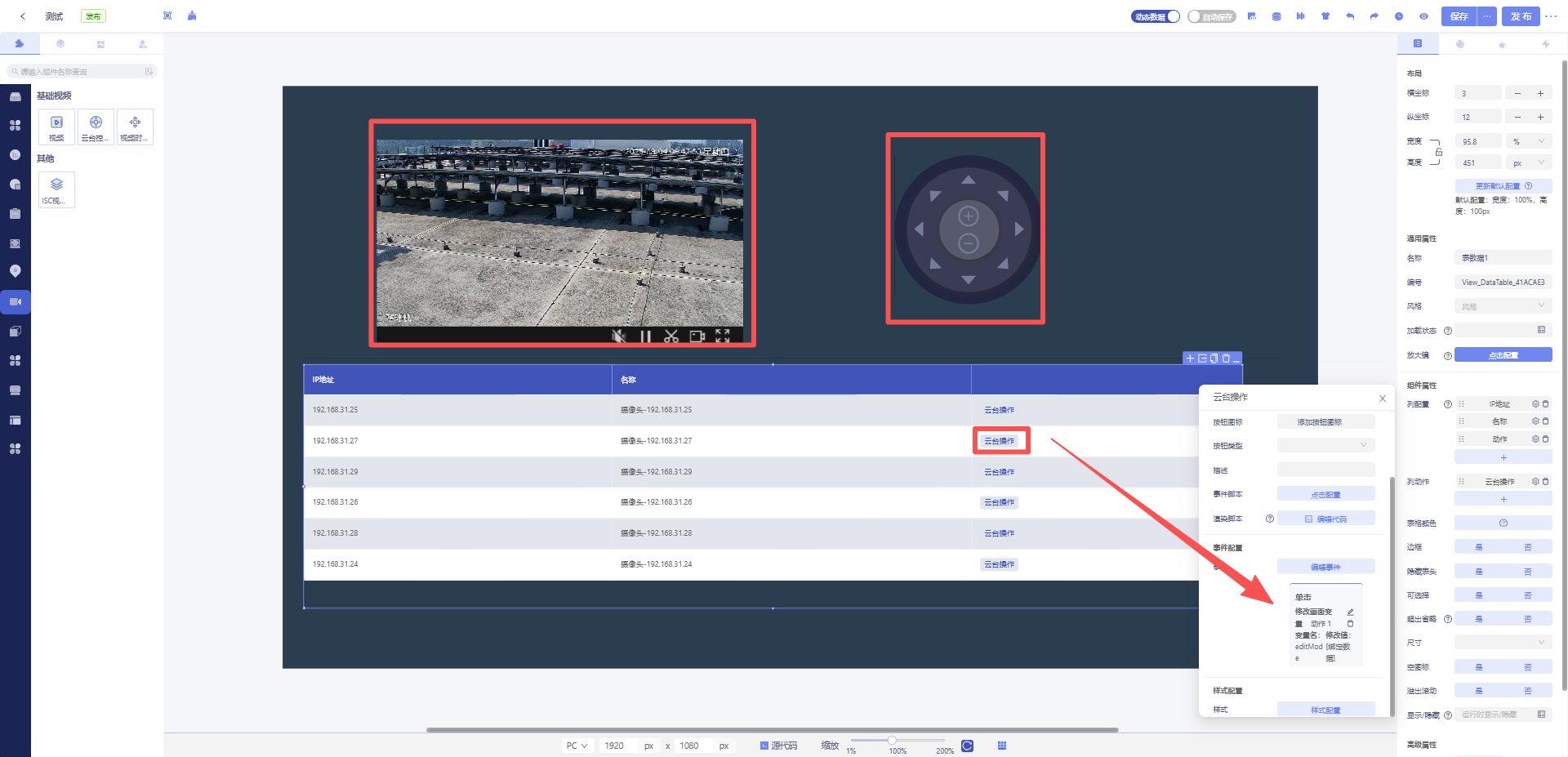Click PTZ right arrow
The height and width of the screenshot is (757, 1568).
tap(1019, 229)
